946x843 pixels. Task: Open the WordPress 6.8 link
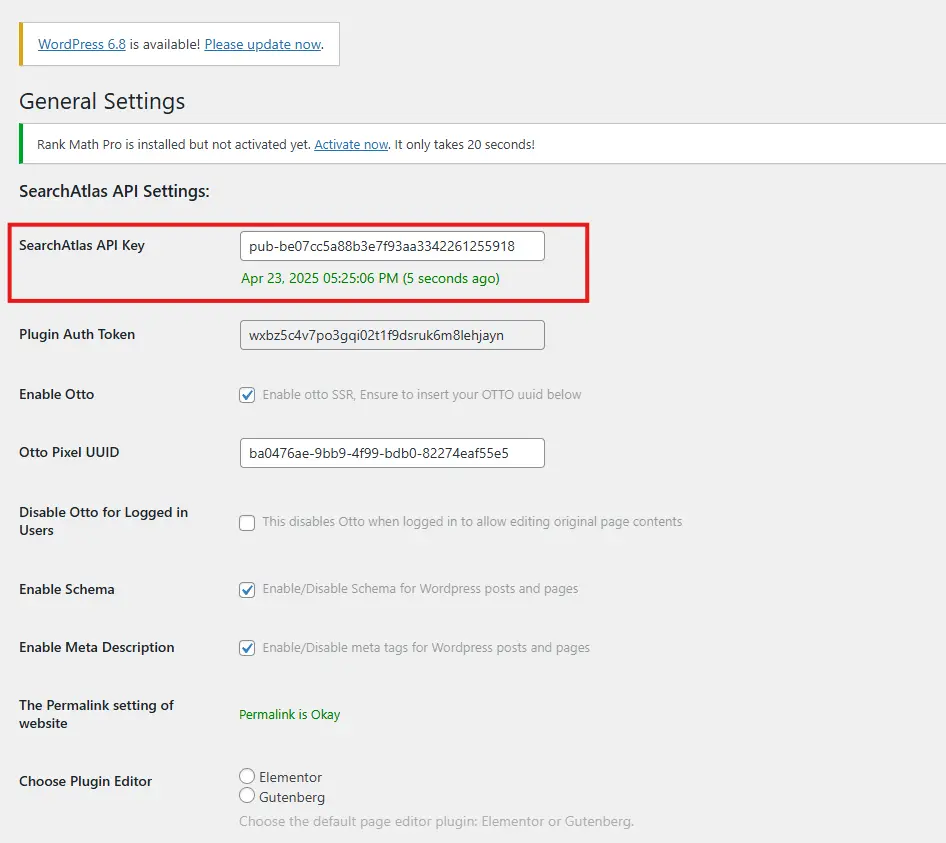(x=82, y=45)
